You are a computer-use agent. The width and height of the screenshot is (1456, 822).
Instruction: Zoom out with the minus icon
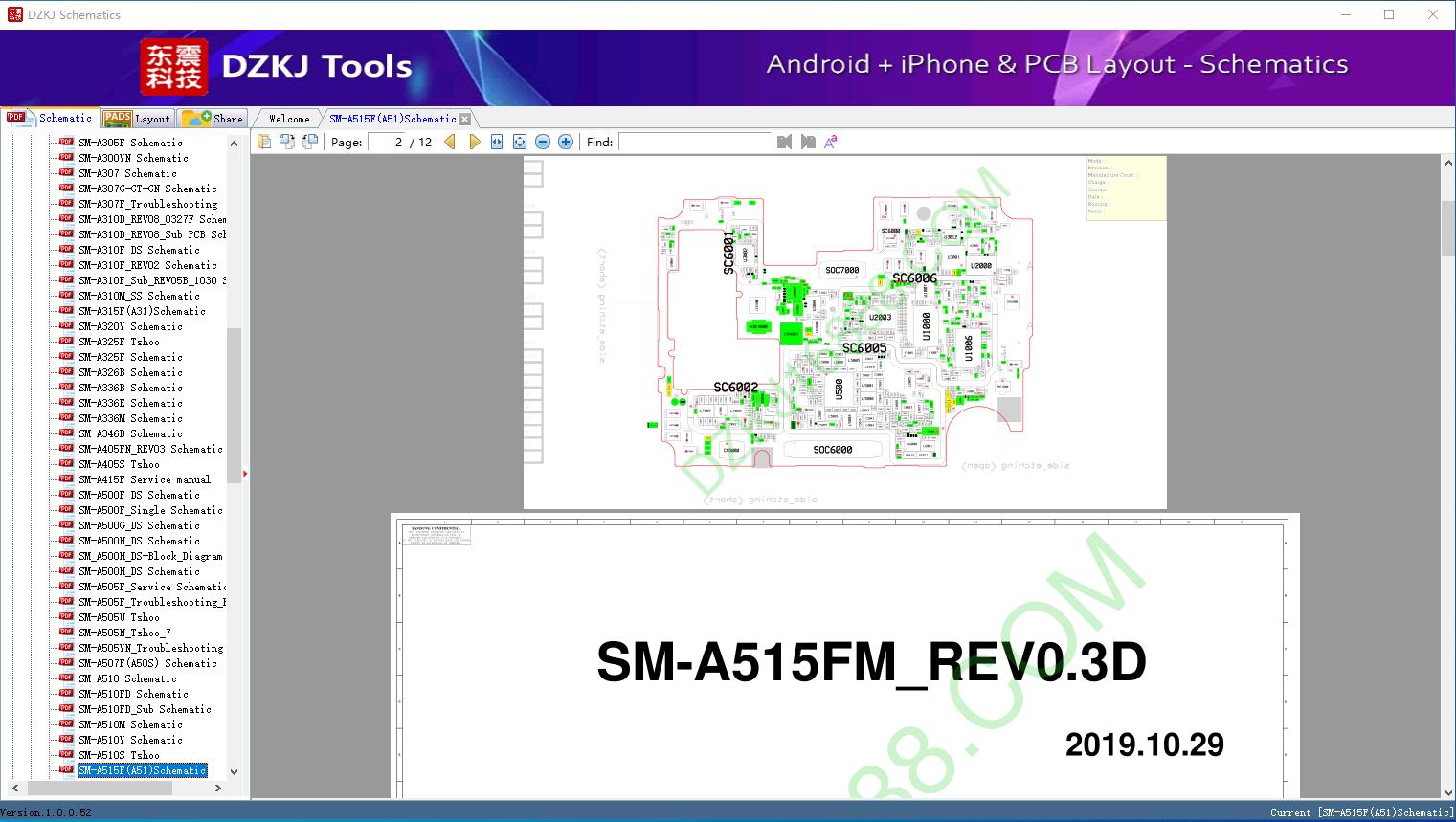543,142
